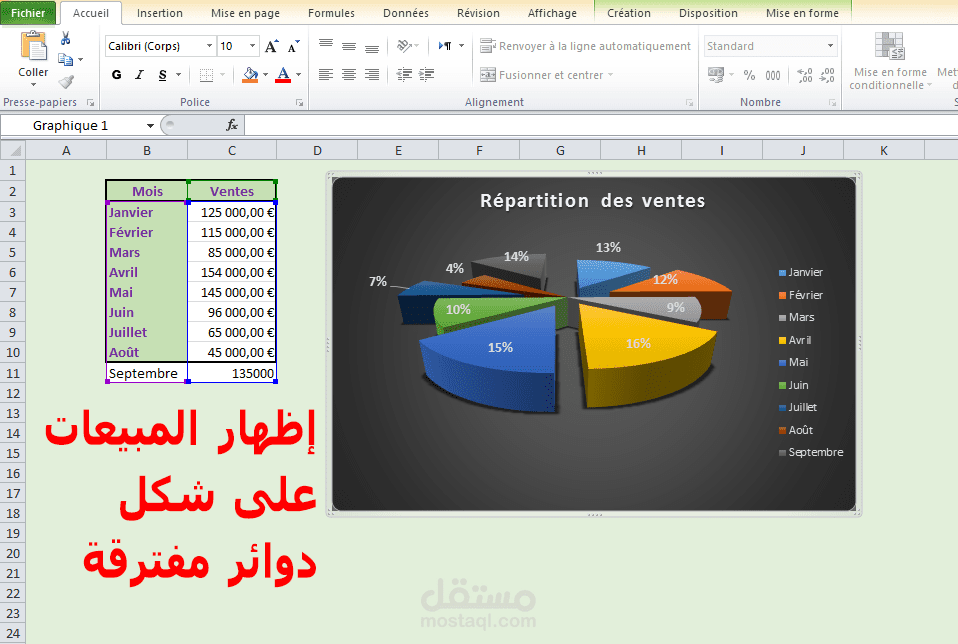The image size is (958, 644).
Task: Switch to the Mise en page tab
Action: pos(245,13)
